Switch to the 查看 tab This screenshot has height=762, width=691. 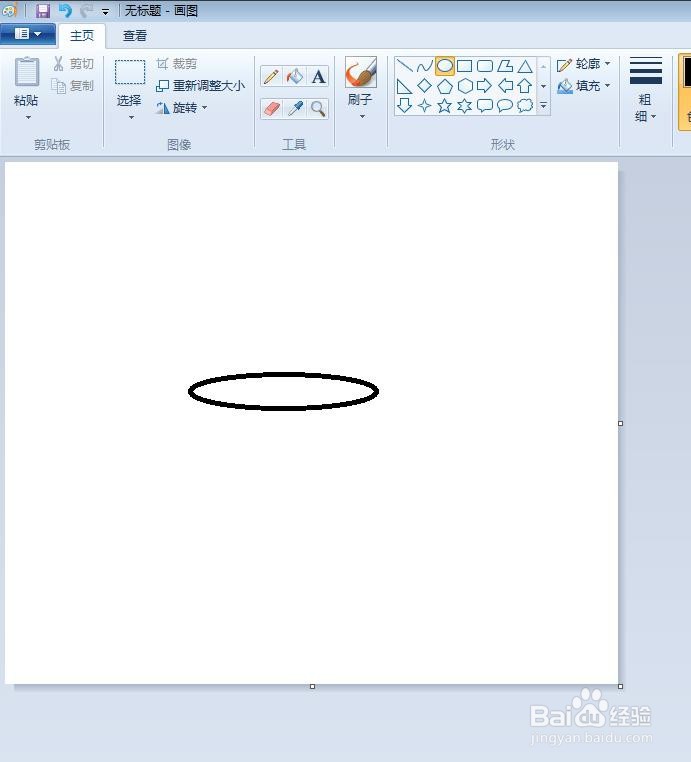pos(135,35)
